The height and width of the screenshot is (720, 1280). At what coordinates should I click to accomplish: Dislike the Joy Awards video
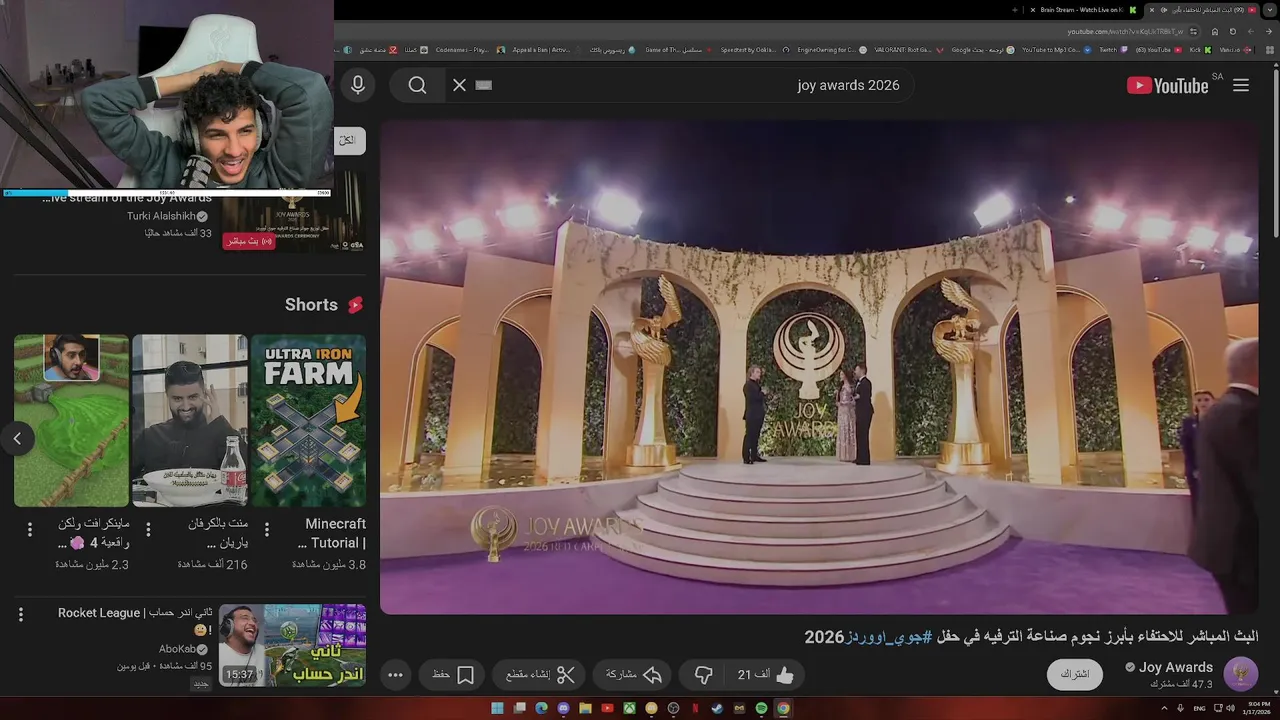click(x=703, y=675)
